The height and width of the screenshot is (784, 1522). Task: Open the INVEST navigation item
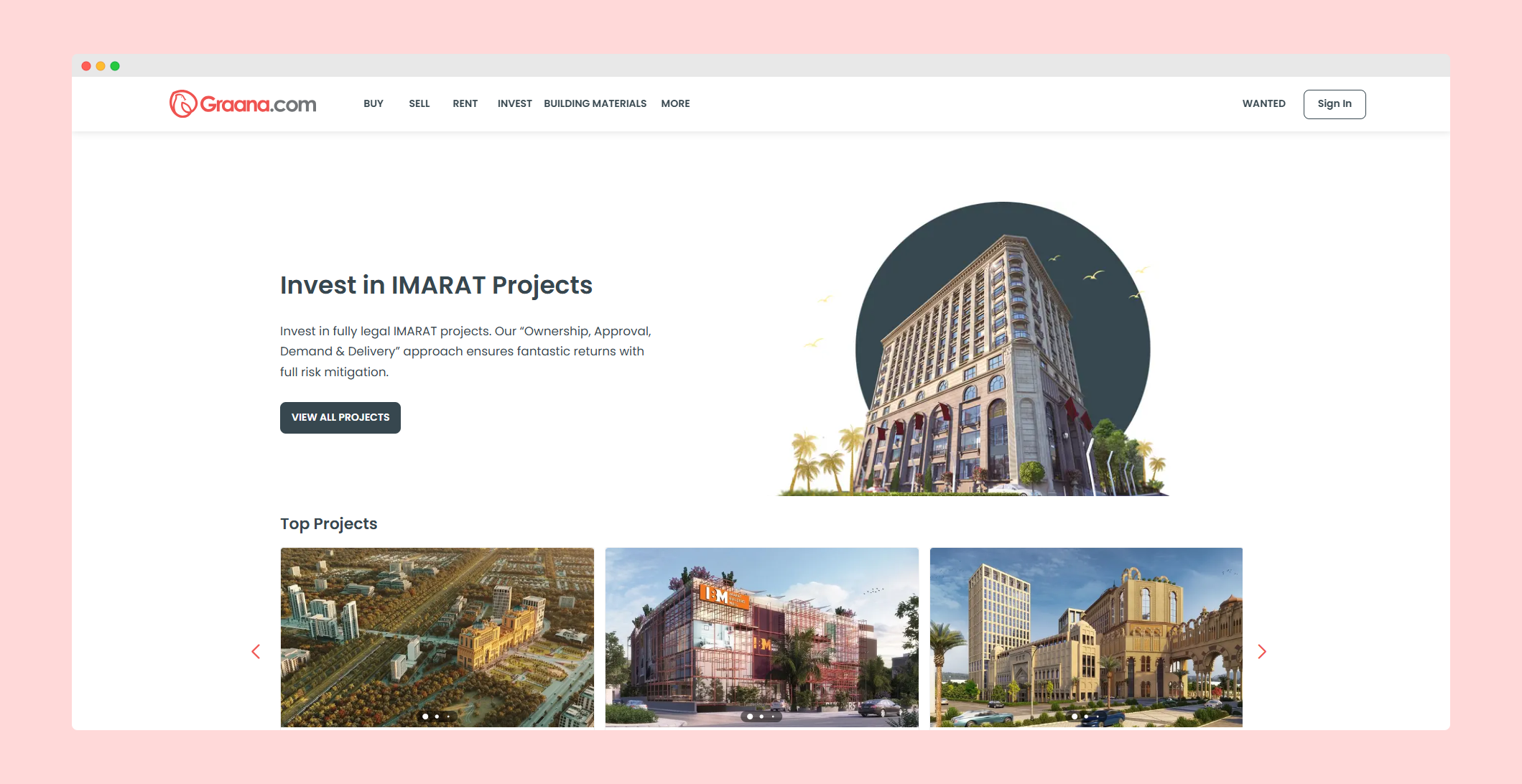514,104
